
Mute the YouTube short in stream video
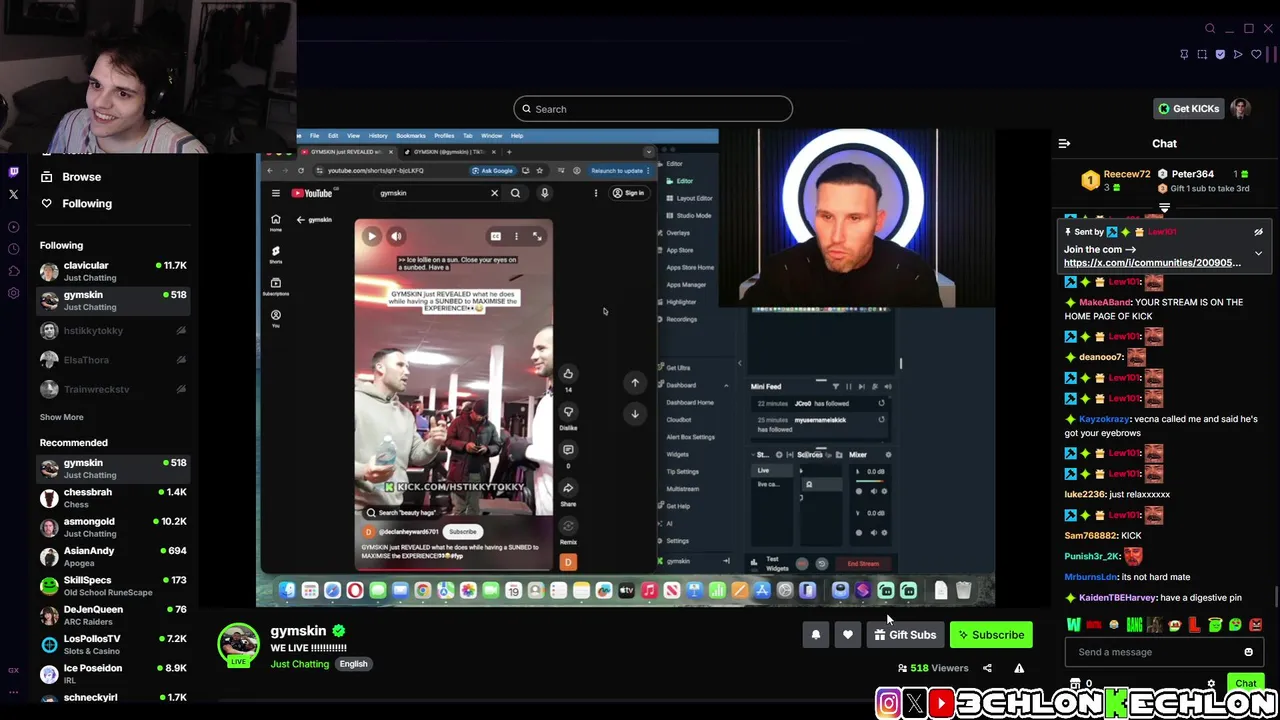[396, 236]
